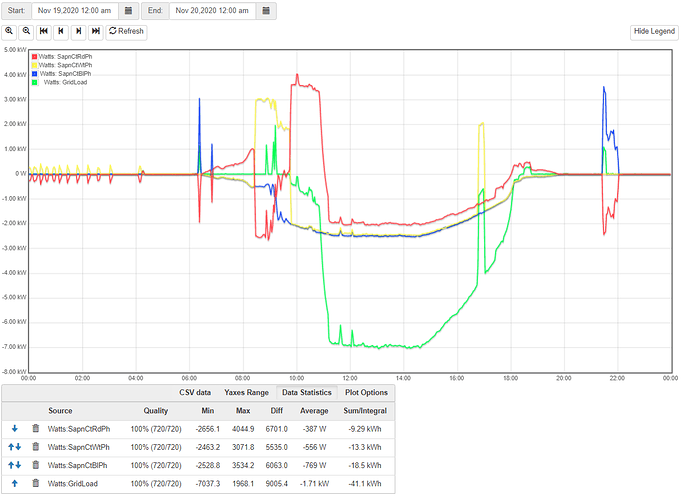Screen dimensions: 681x500
Task: Open the End date calendar picker
Action: pos(266,10)
